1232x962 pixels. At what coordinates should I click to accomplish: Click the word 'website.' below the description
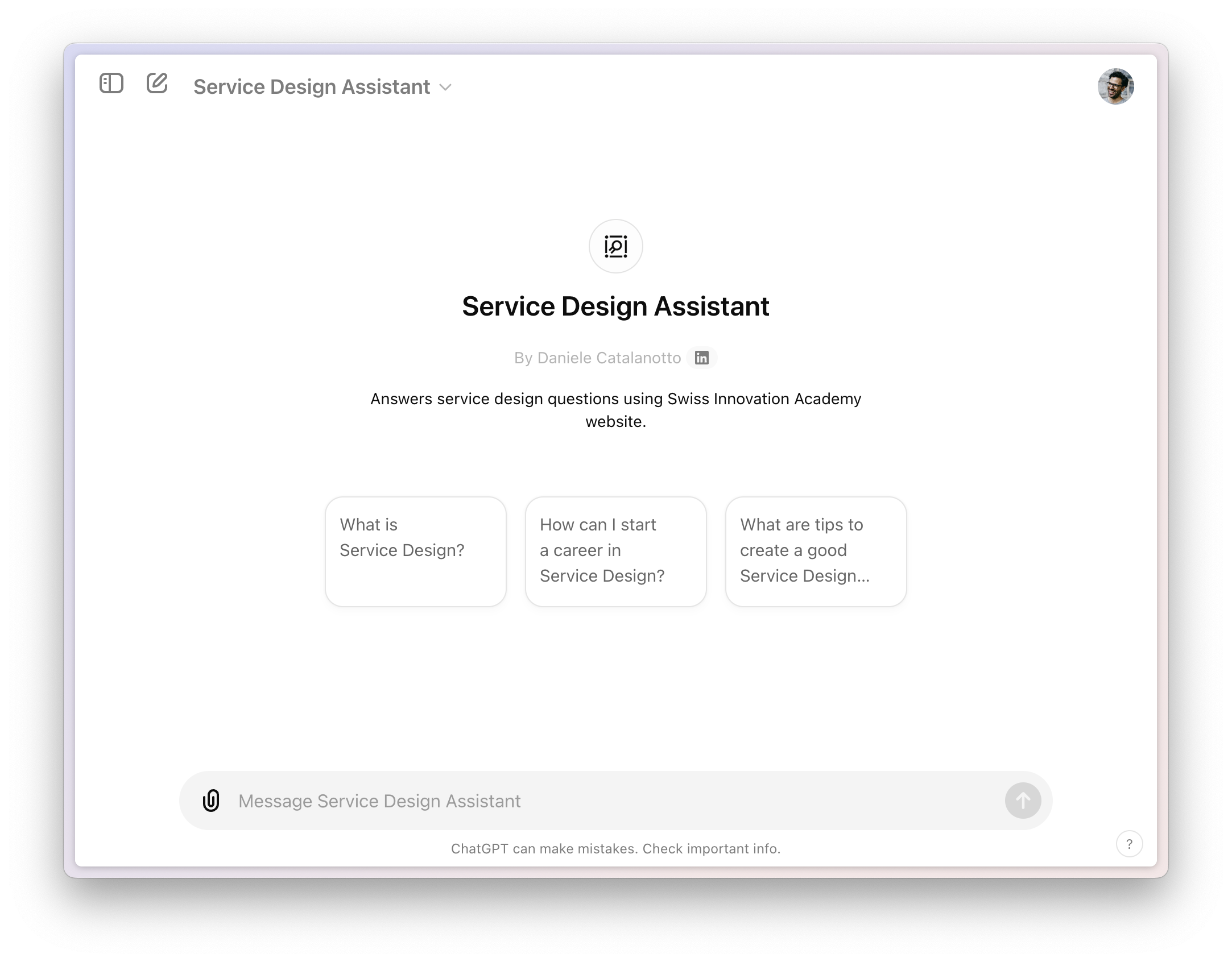tap(615, 422)
